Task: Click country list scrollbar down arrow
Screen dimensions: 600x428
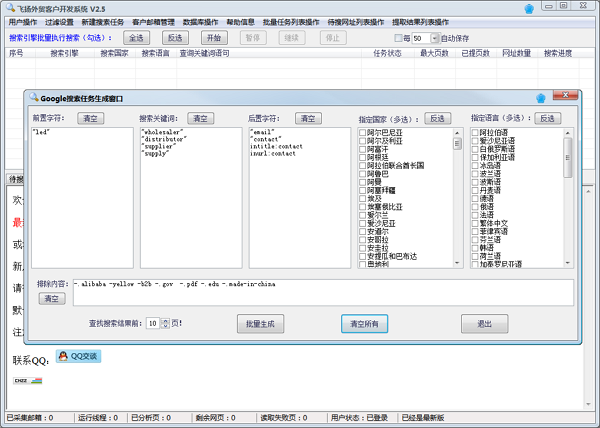Action: tap(457, 263)
